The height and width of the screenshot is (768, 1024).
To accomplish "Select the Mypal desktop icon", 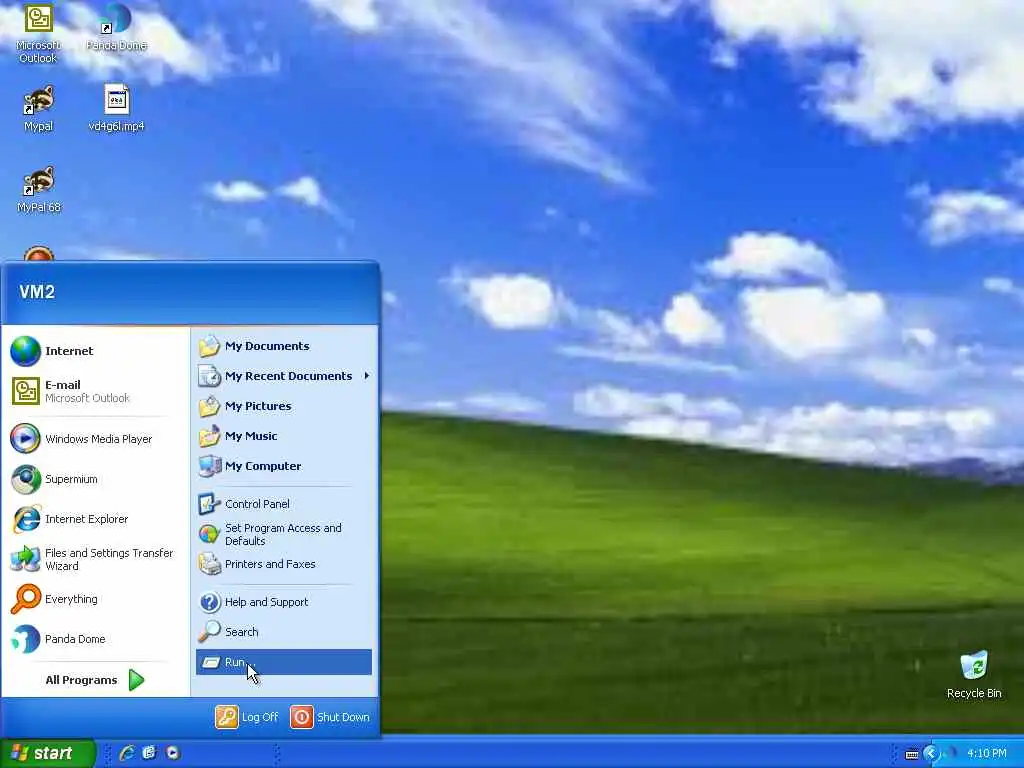I will click(38, 108).
